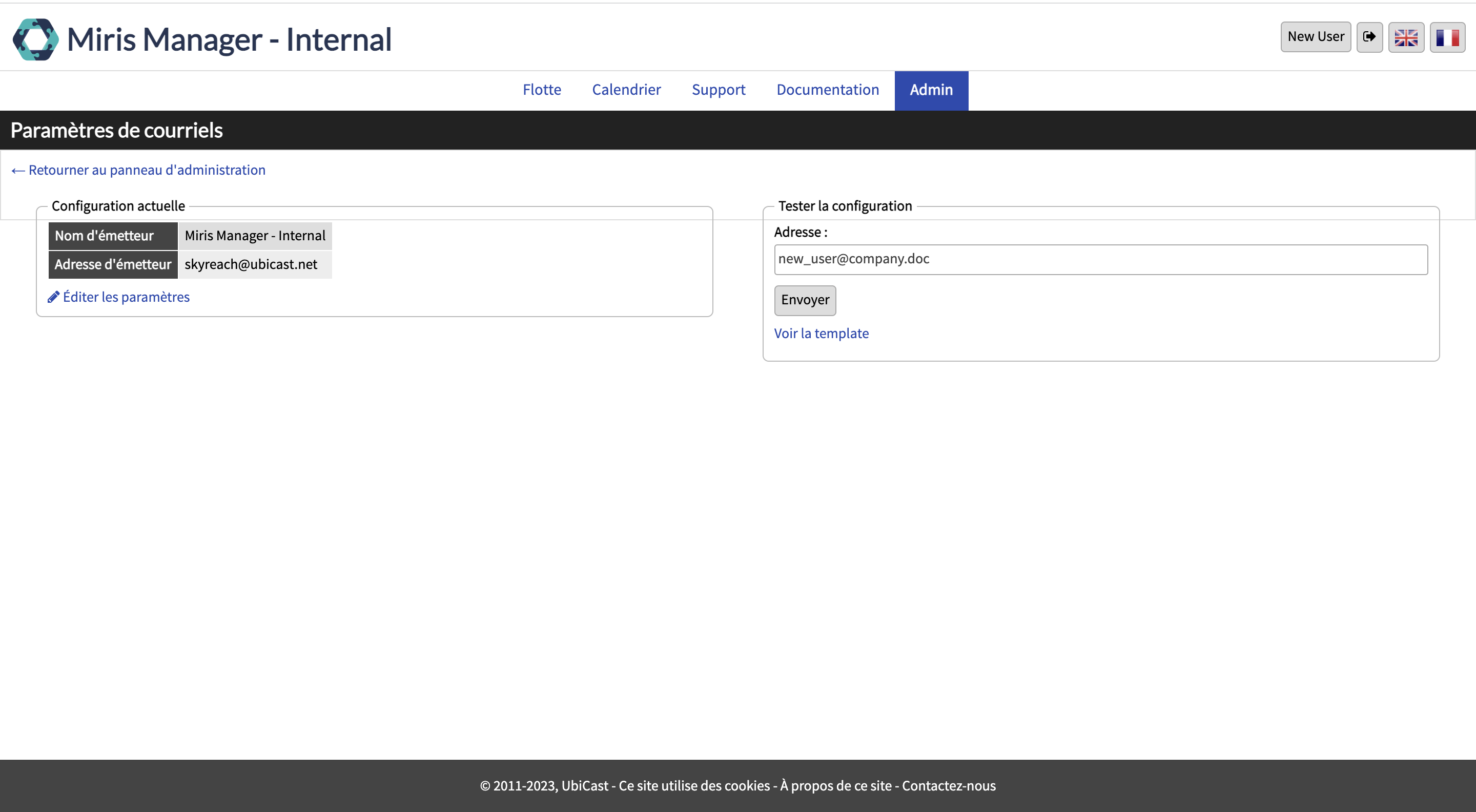This screenshot has width=1476, height=812.
Task: Click the pencil icon beside Éditer les paramètres
Action: tap(53, 297)
